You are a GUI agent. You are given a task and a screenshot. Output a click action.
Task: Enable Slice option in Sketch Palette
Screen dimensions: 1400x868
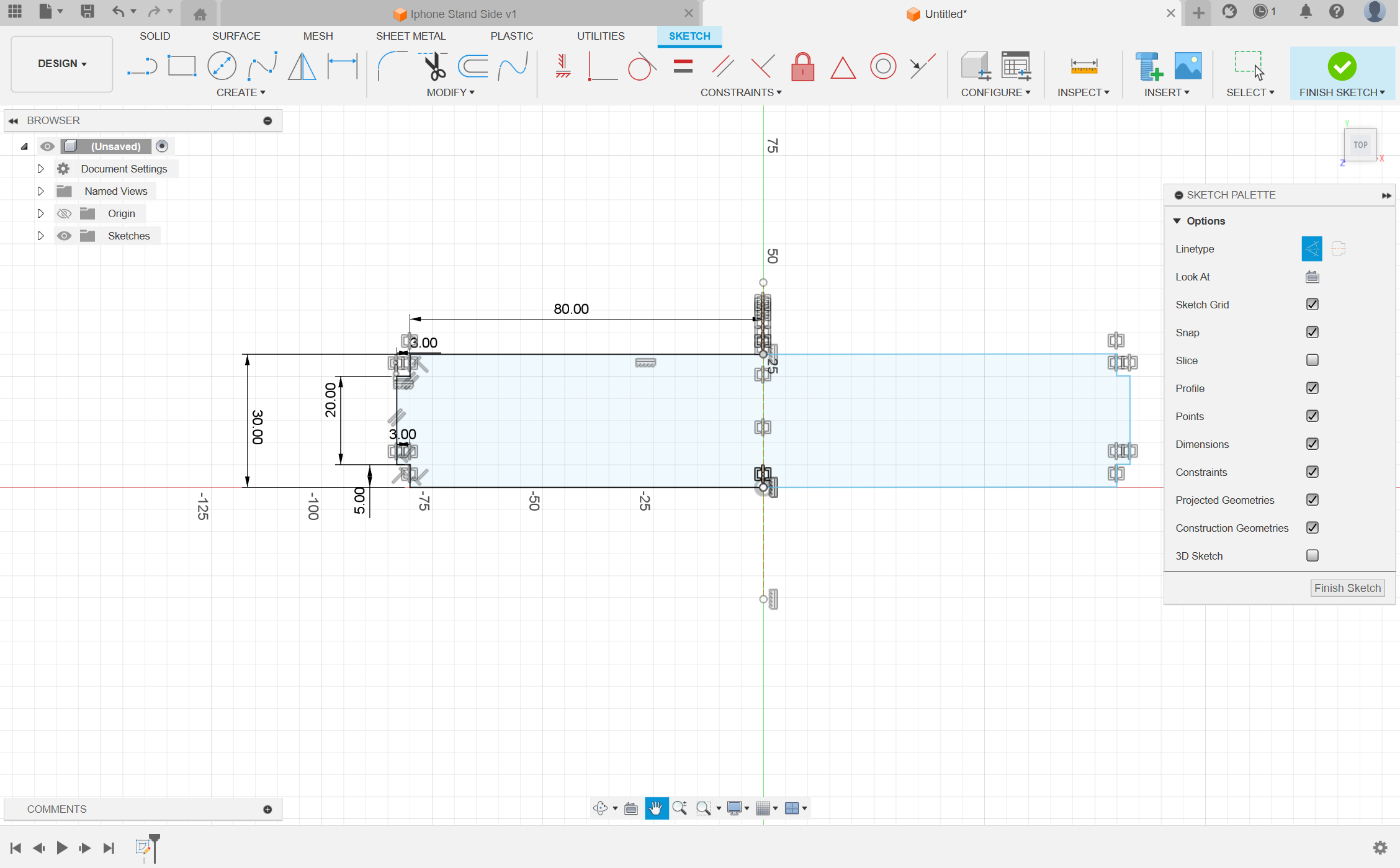[x=1312, y=360]
